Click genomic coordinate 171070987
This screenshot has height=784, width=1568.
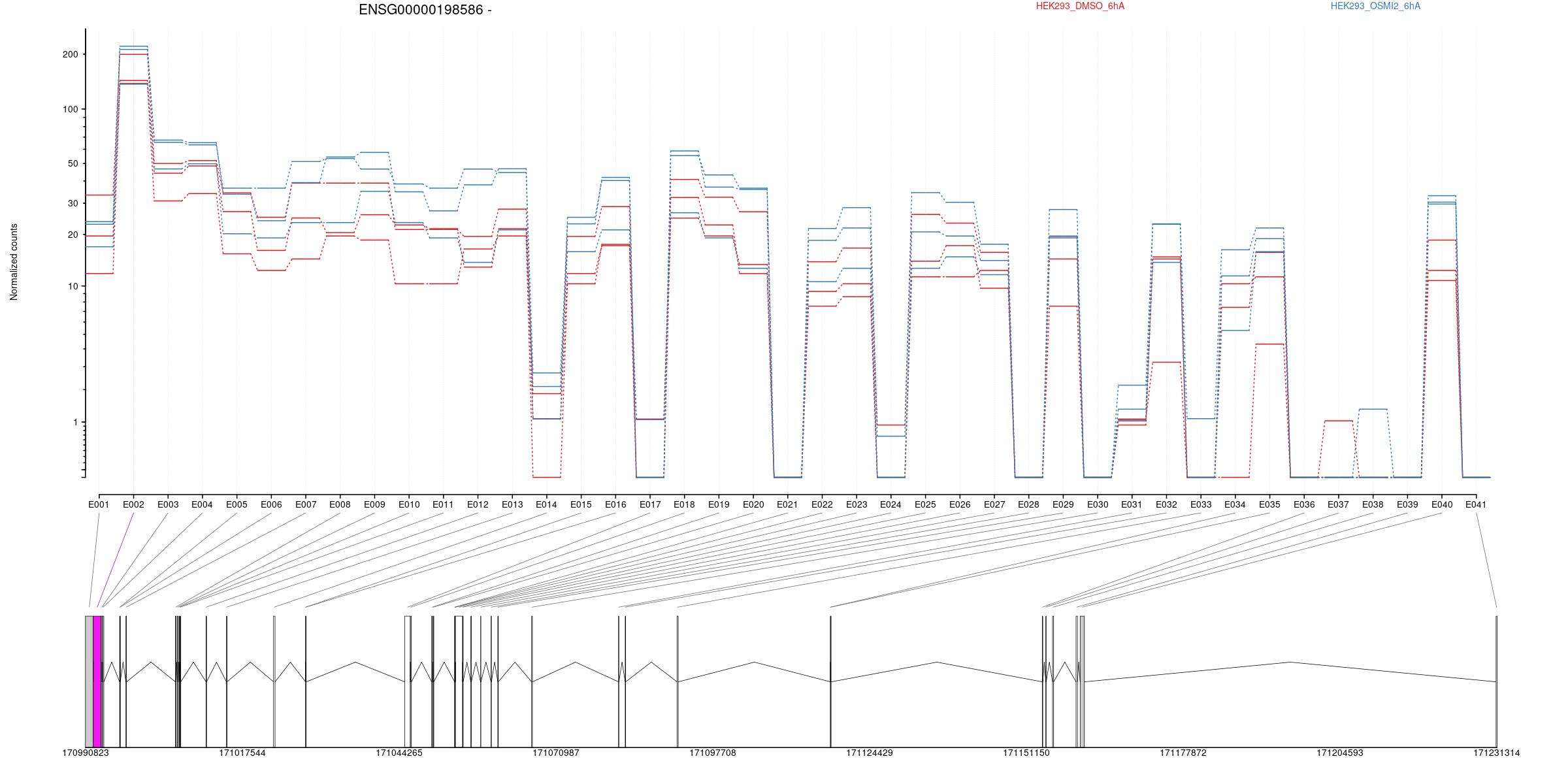556,753
